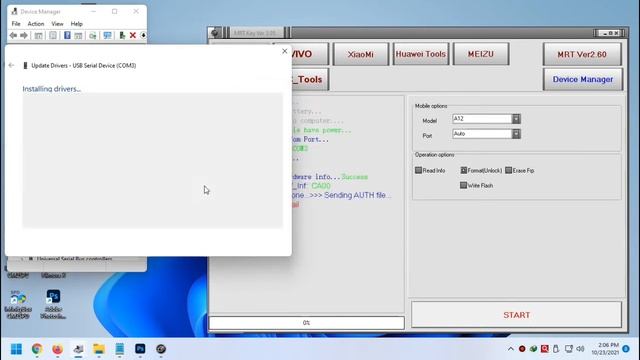Open File Explorer from the taskbar
Screen dimensions: 640x360
[99, 349]
